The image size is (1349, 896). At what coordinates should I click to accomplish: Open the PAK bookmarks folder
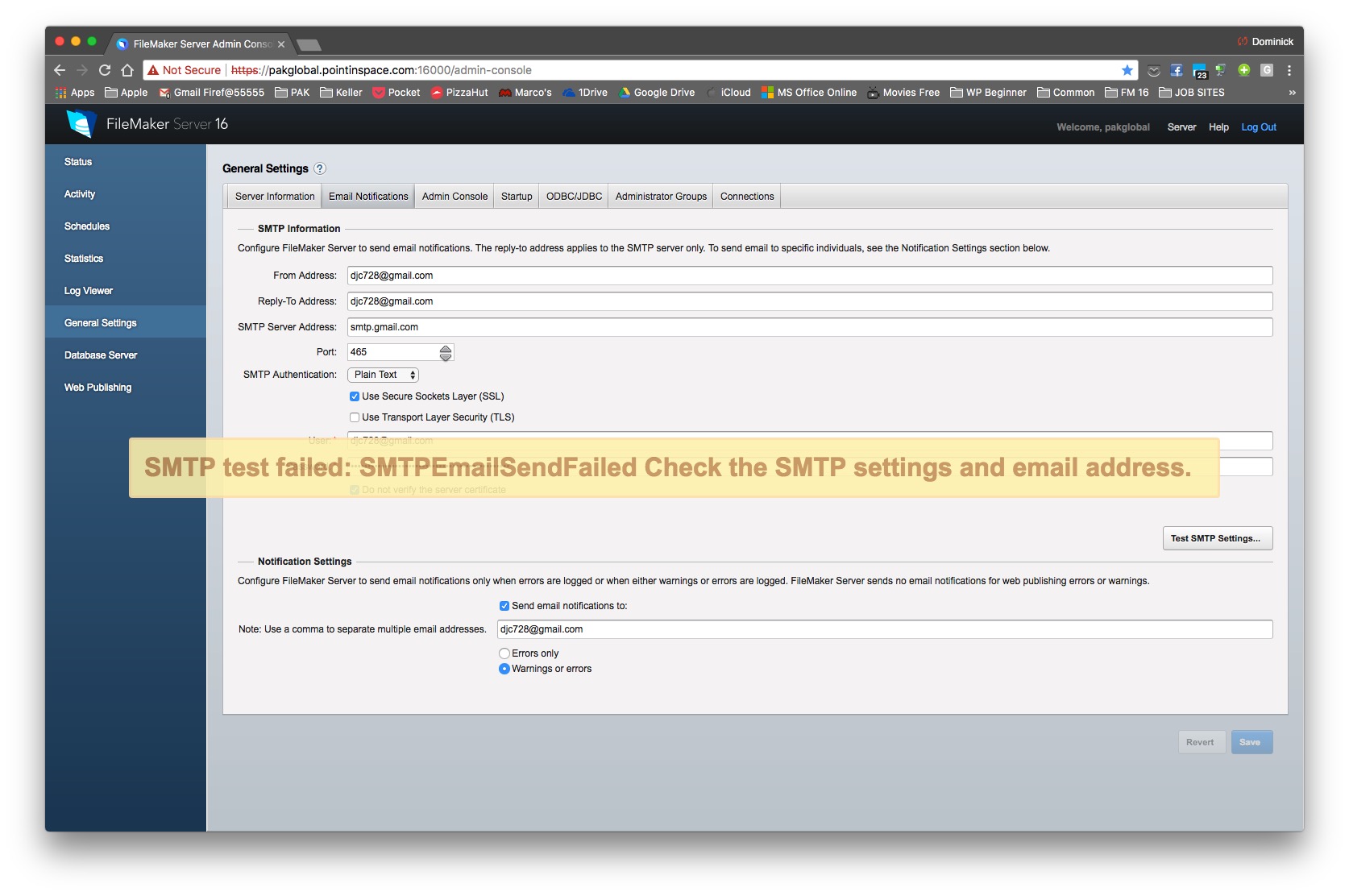point(293,93)
